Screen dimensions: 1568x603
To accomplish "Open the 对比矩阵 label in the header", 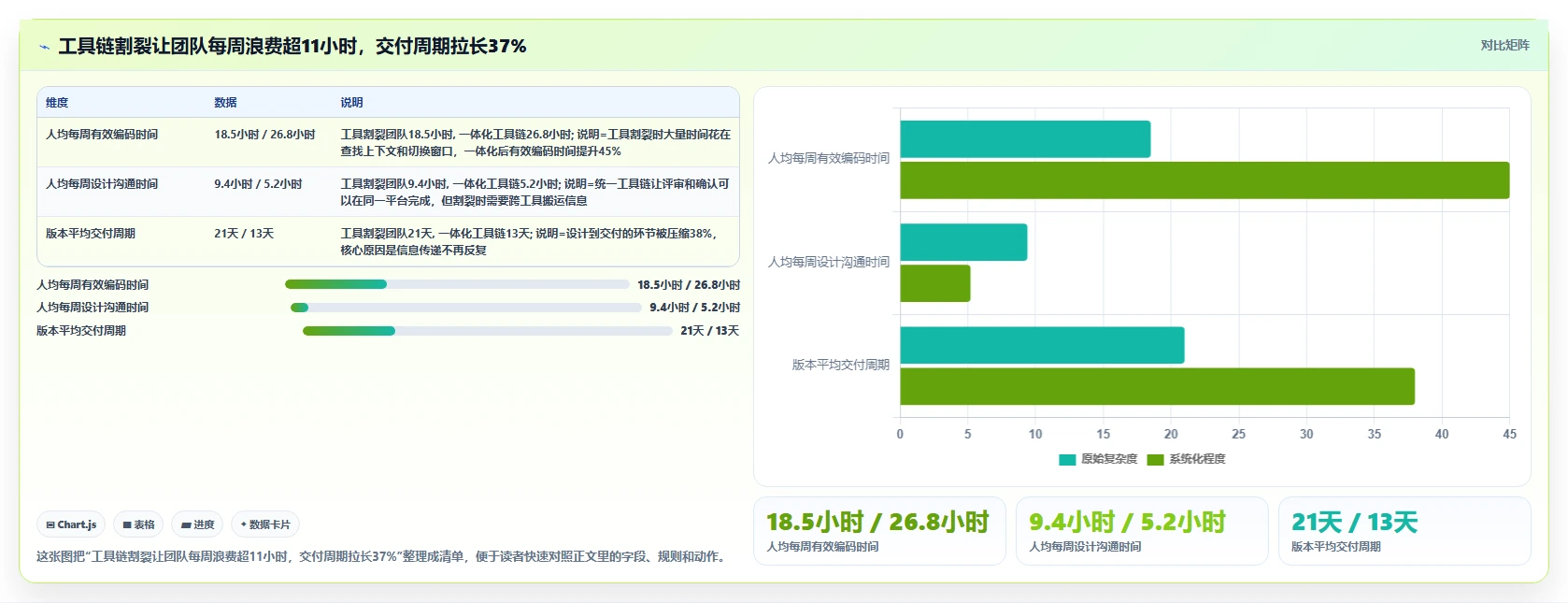I will [1504, 45].
